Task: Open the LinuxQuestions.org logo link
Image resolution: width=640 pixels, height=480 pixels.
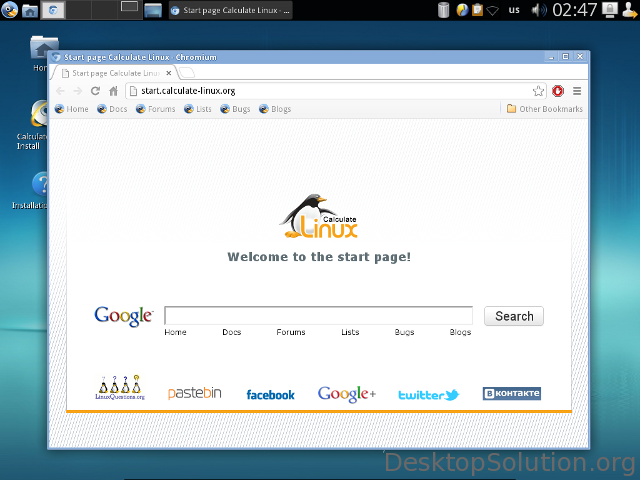Action: [120, 388]
